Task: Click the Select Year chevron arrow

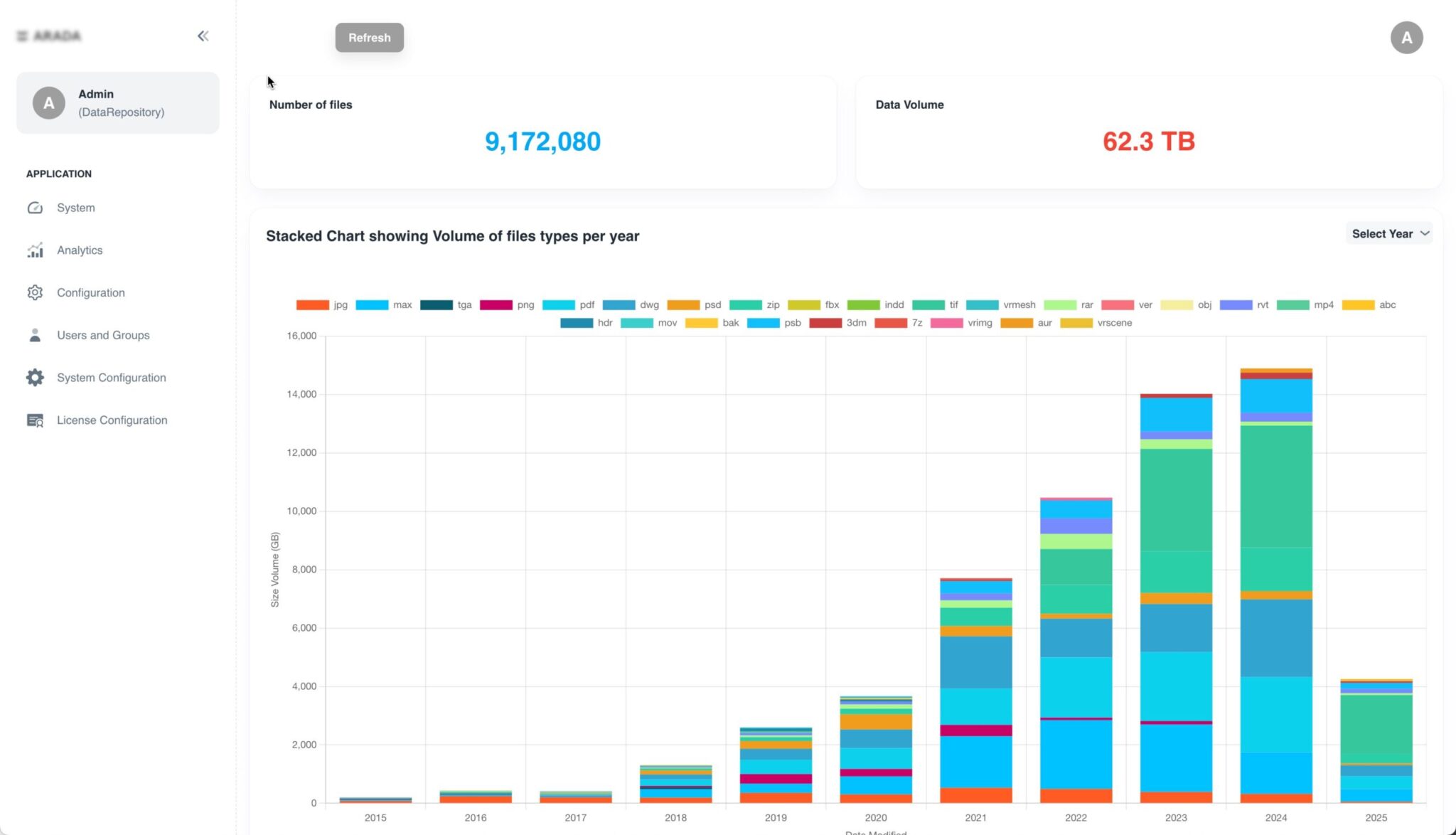Action: [x=1425, y=233]
